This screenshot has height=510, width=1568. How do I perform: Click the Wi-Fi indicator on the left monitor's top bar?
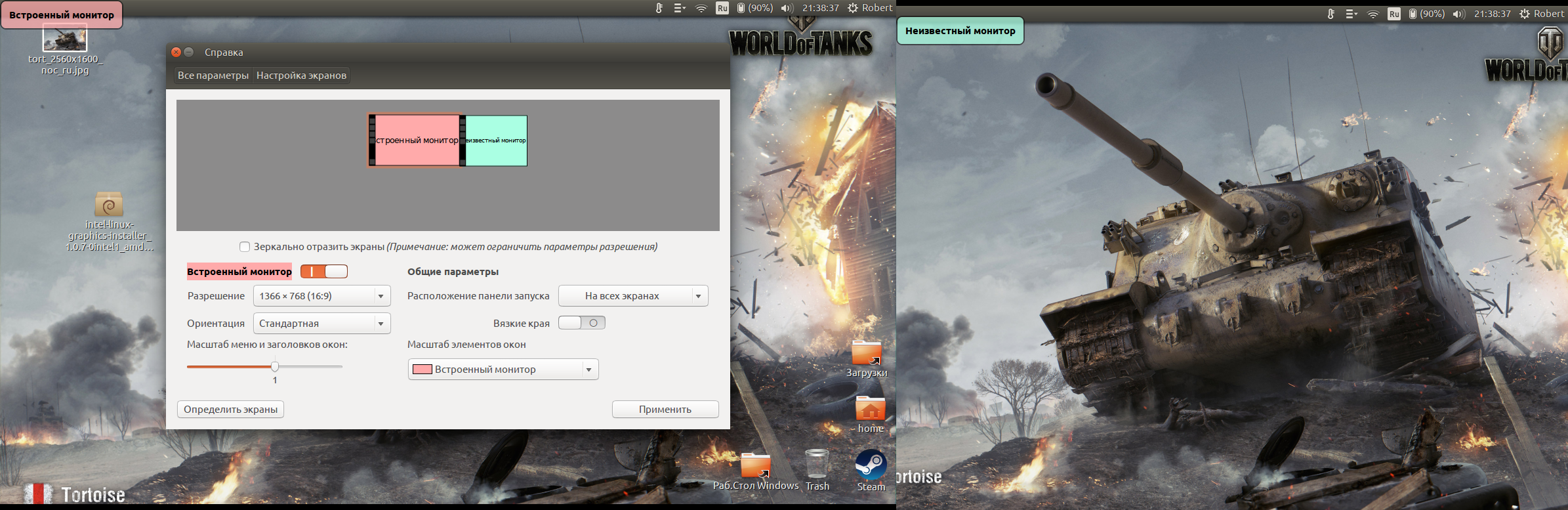click(701, 8)
